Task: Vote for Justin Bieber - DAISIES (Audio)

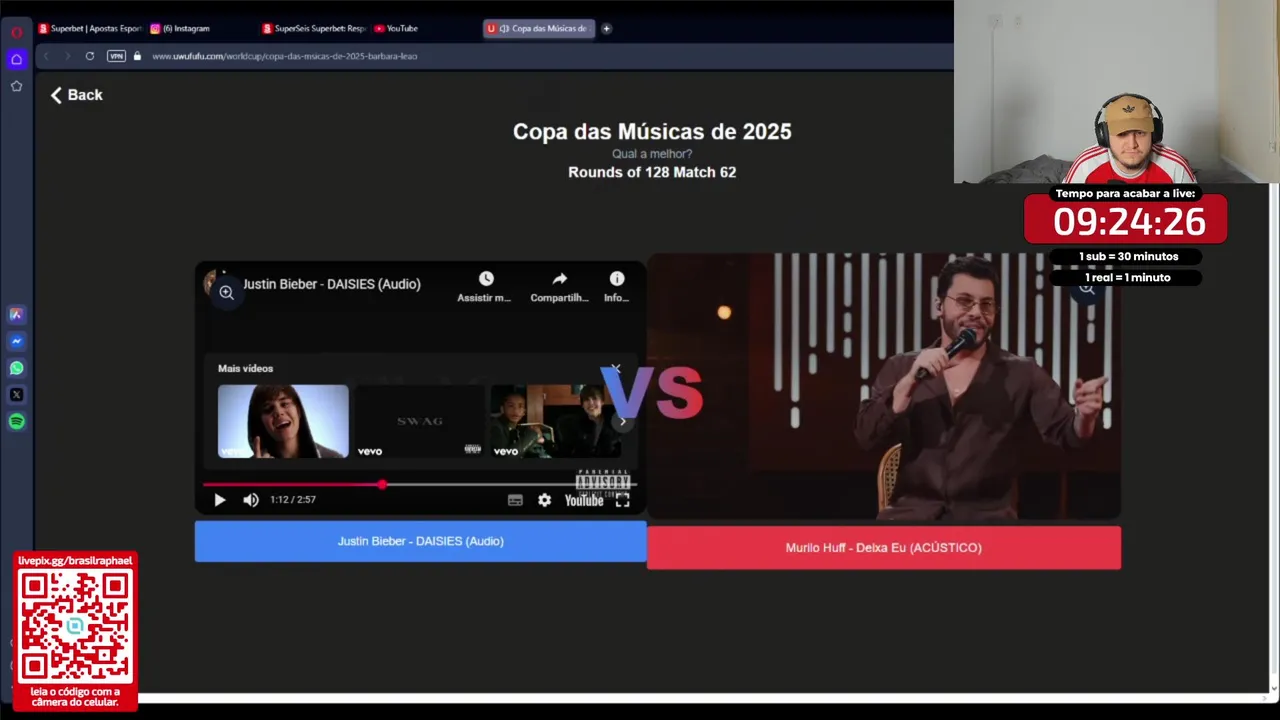Action: pos(420,541)
